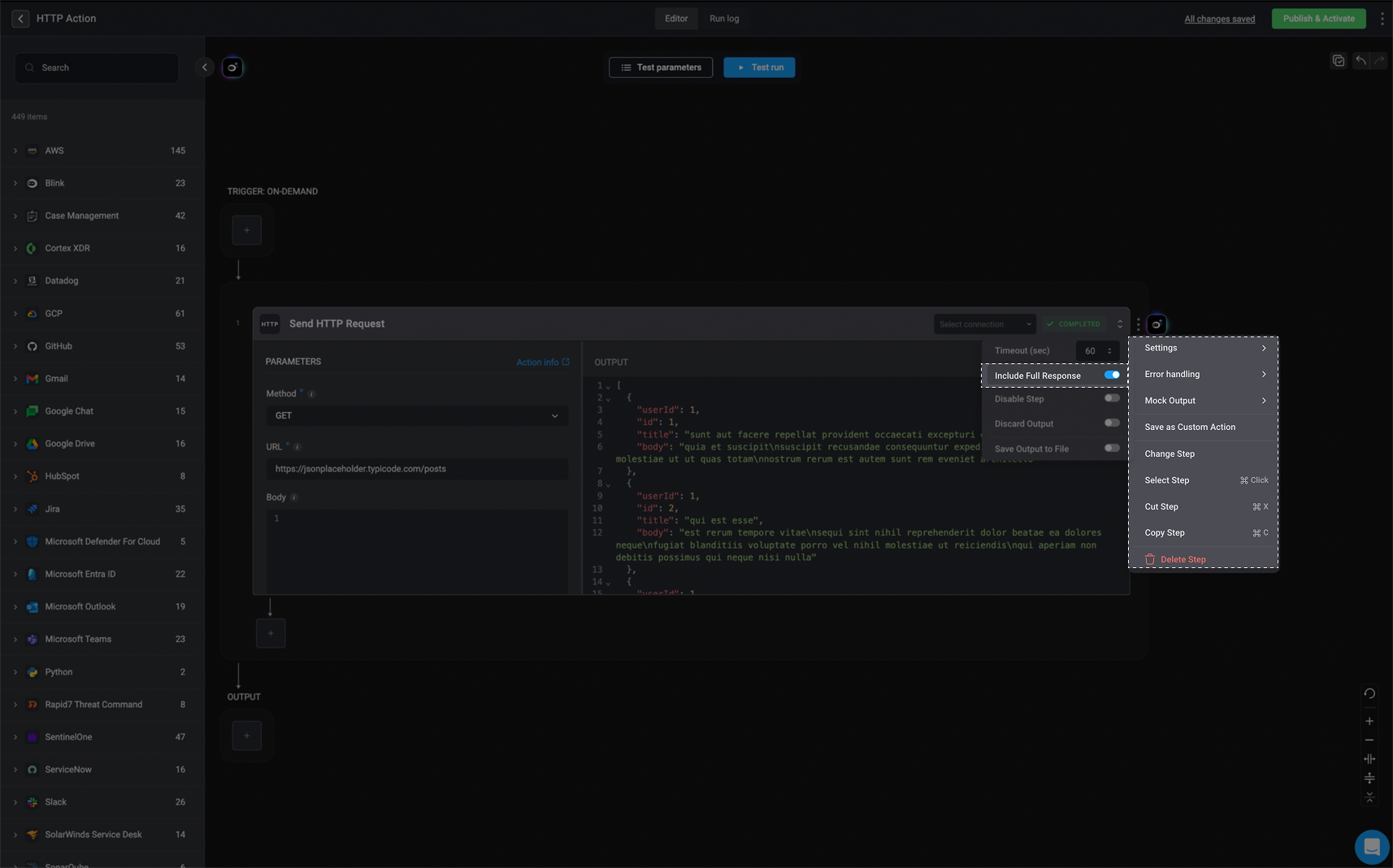This screenshot has height=868, width=1393.
Task: Redo the last change
Action: click(x=1379, y=61)
